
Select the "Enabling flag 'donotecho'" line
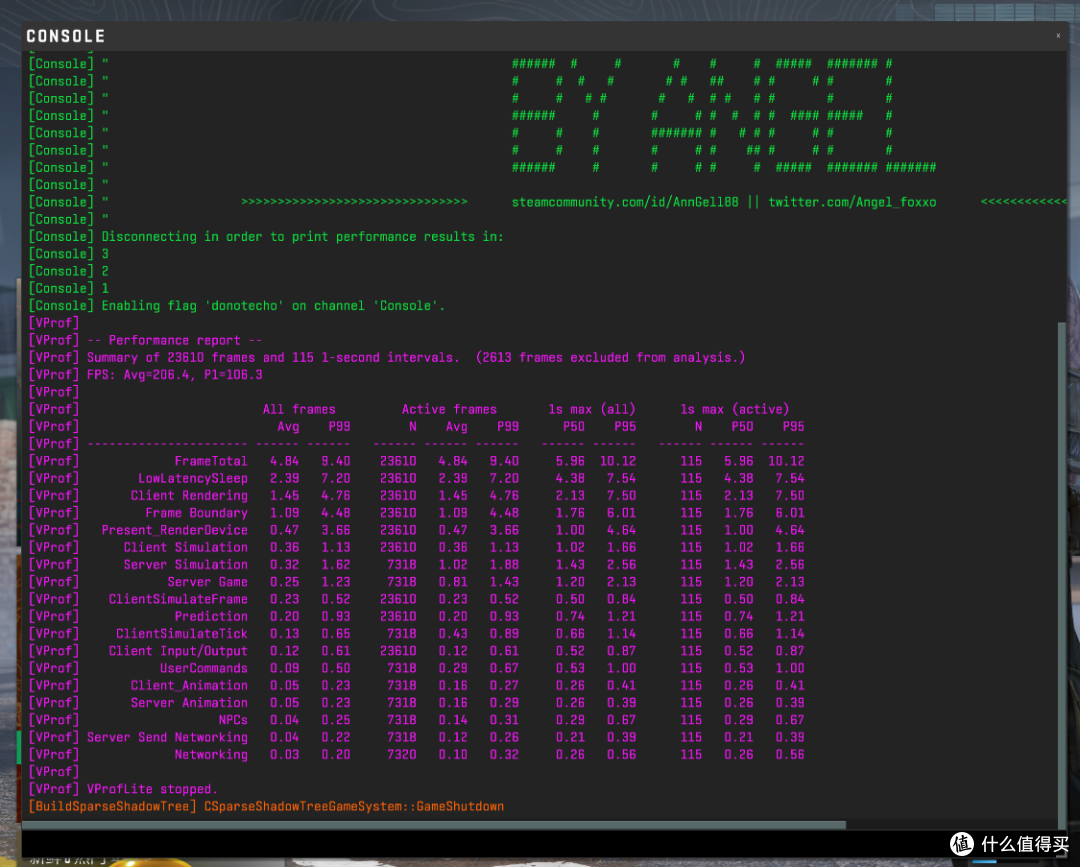coord(237,305)
